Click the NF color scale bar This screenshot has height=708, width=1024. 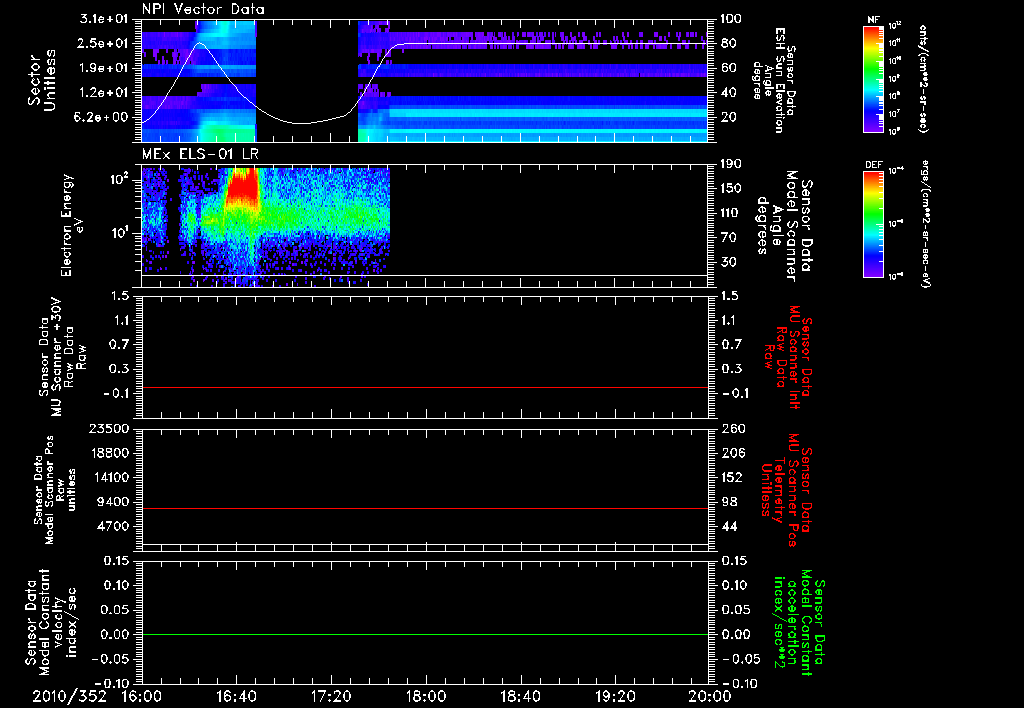pos(873,79)
